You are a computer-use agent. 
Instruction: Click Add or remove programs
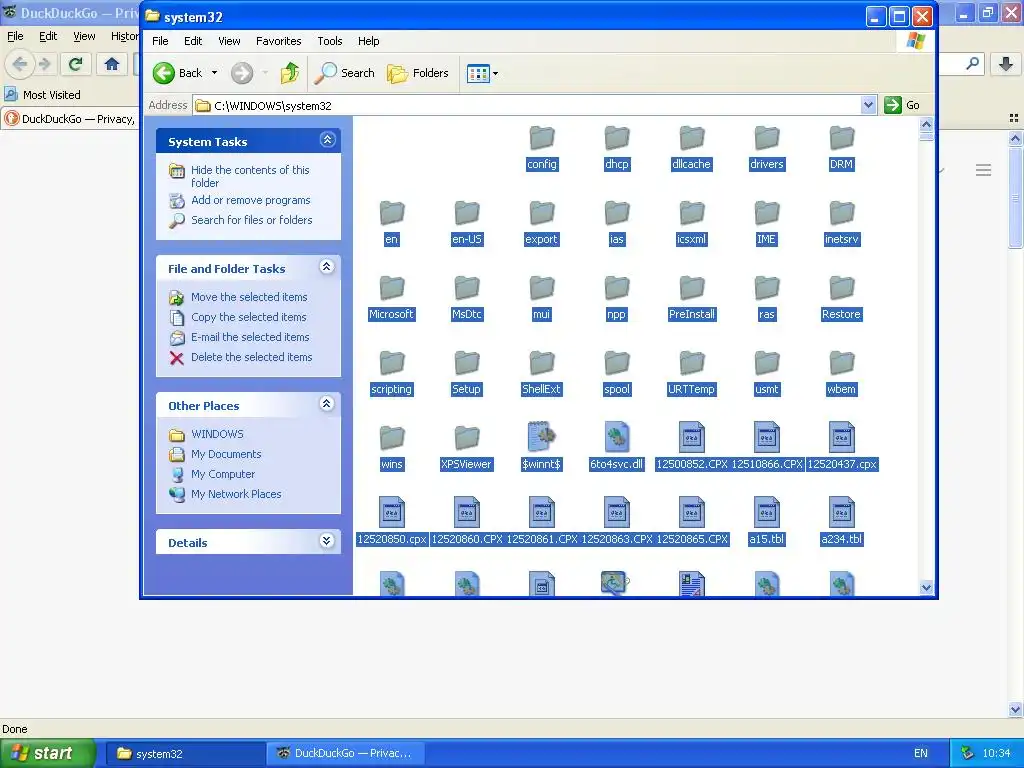[251, 200]
